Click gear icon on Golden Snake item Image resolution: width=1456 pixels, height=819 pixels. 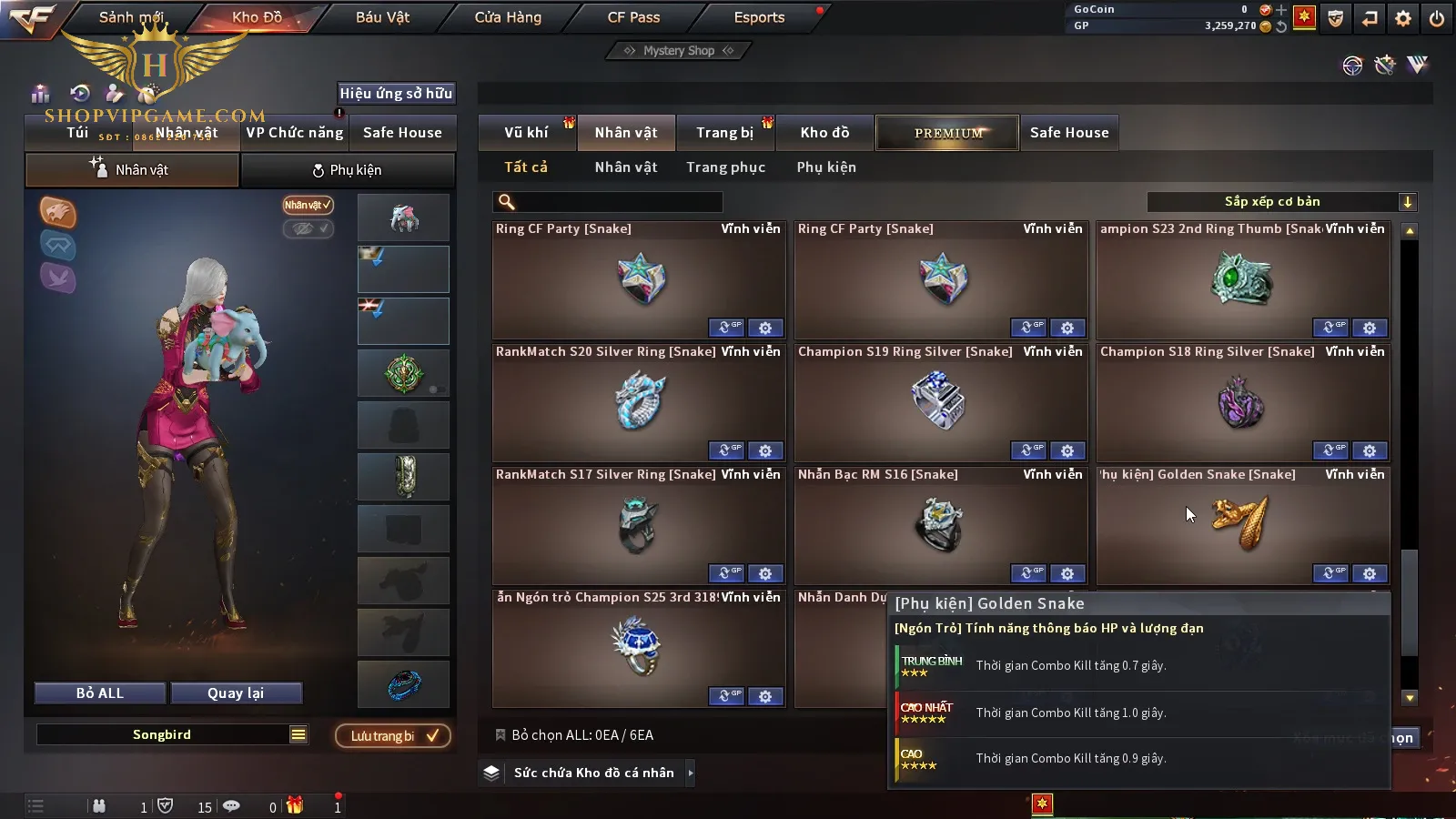[x=1370, y=573]
